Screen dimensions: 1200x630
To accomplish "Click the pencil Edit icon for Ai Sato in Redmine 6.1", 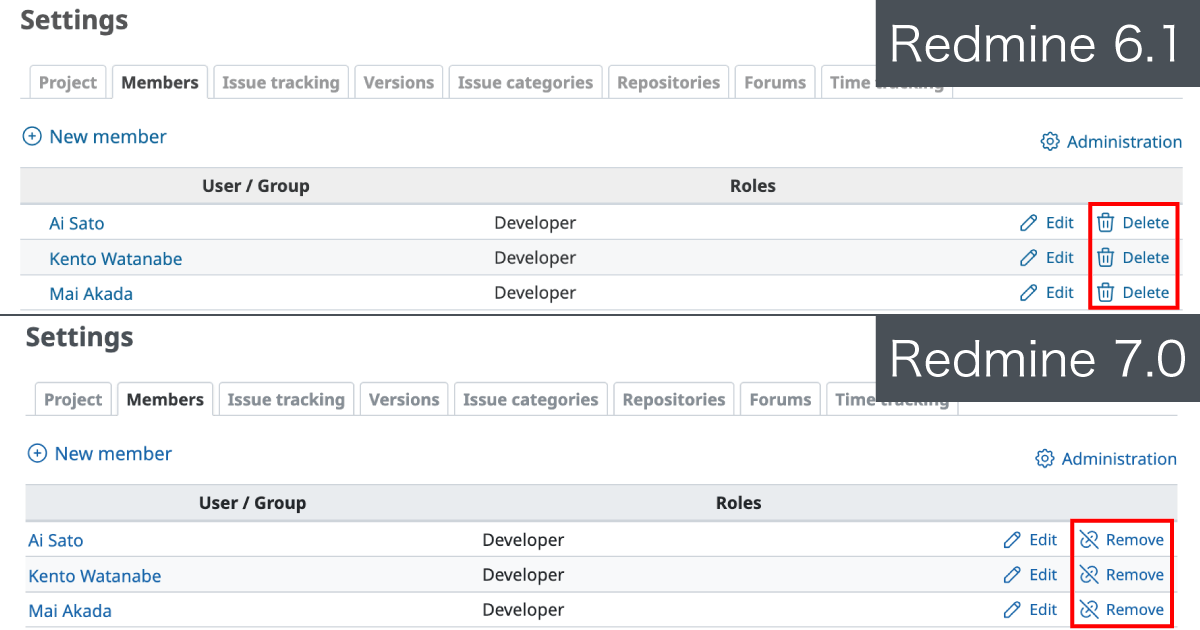I will [1027, 222].
